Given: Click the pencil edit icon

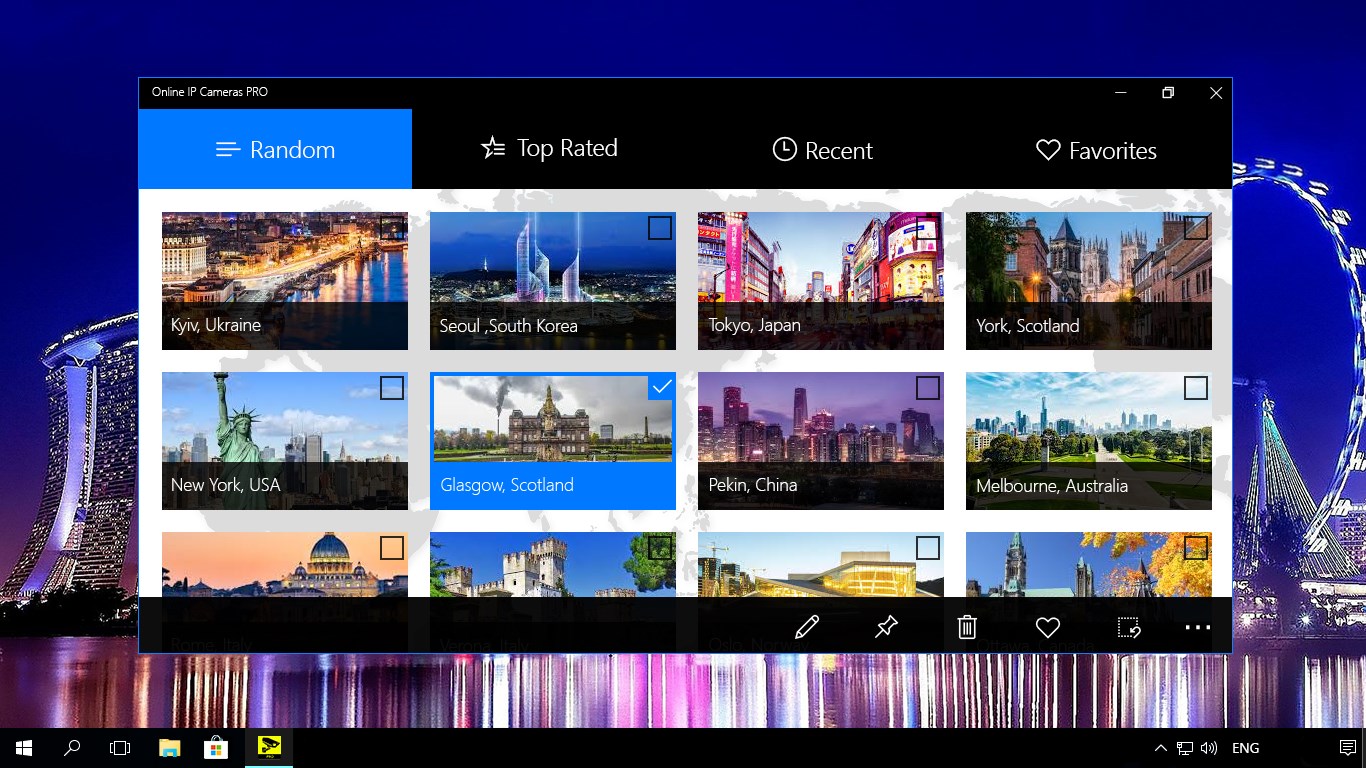Looking at the screenshot, I should click(807, 627).
